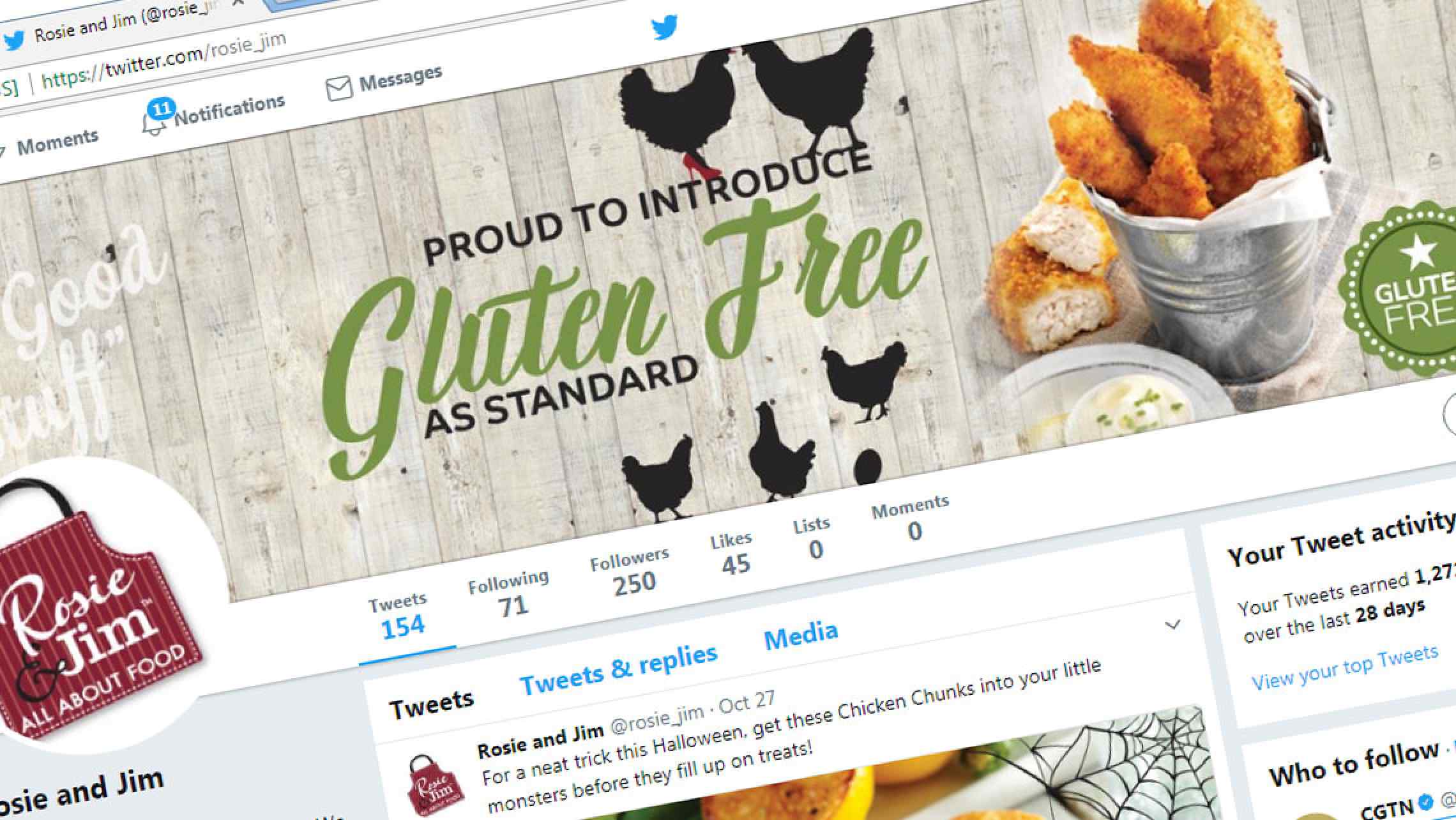
Task: Expand the tweet options chevron
Action: coord(1172,625)
